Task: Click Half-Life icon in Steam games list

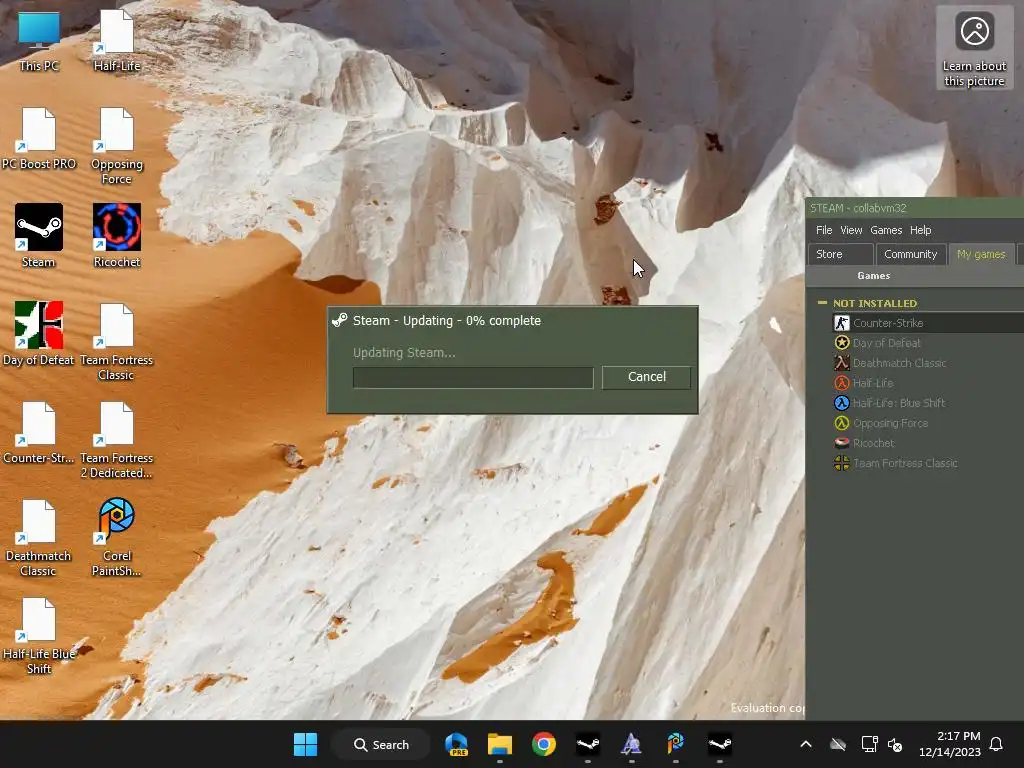Action: click(x=842, y=383)
